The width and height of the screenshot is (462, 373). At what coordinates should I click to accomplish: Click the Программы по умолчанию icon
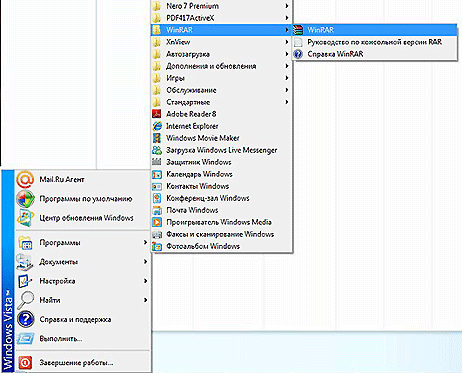25,199
